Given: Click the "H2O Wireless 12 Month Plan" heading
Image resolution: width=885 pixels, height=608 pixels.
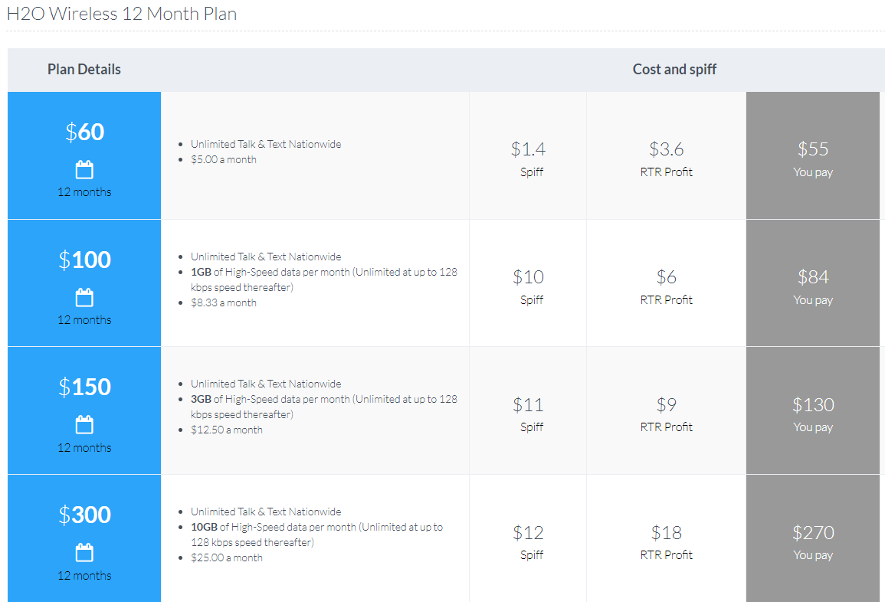Looking at the screenshot, I should [x=122, y=14].
